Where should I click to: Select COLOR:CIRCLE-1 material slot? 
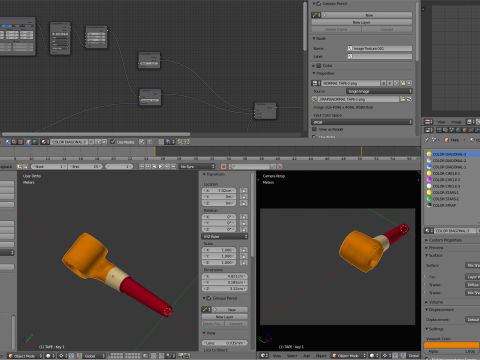coord(453,173)
